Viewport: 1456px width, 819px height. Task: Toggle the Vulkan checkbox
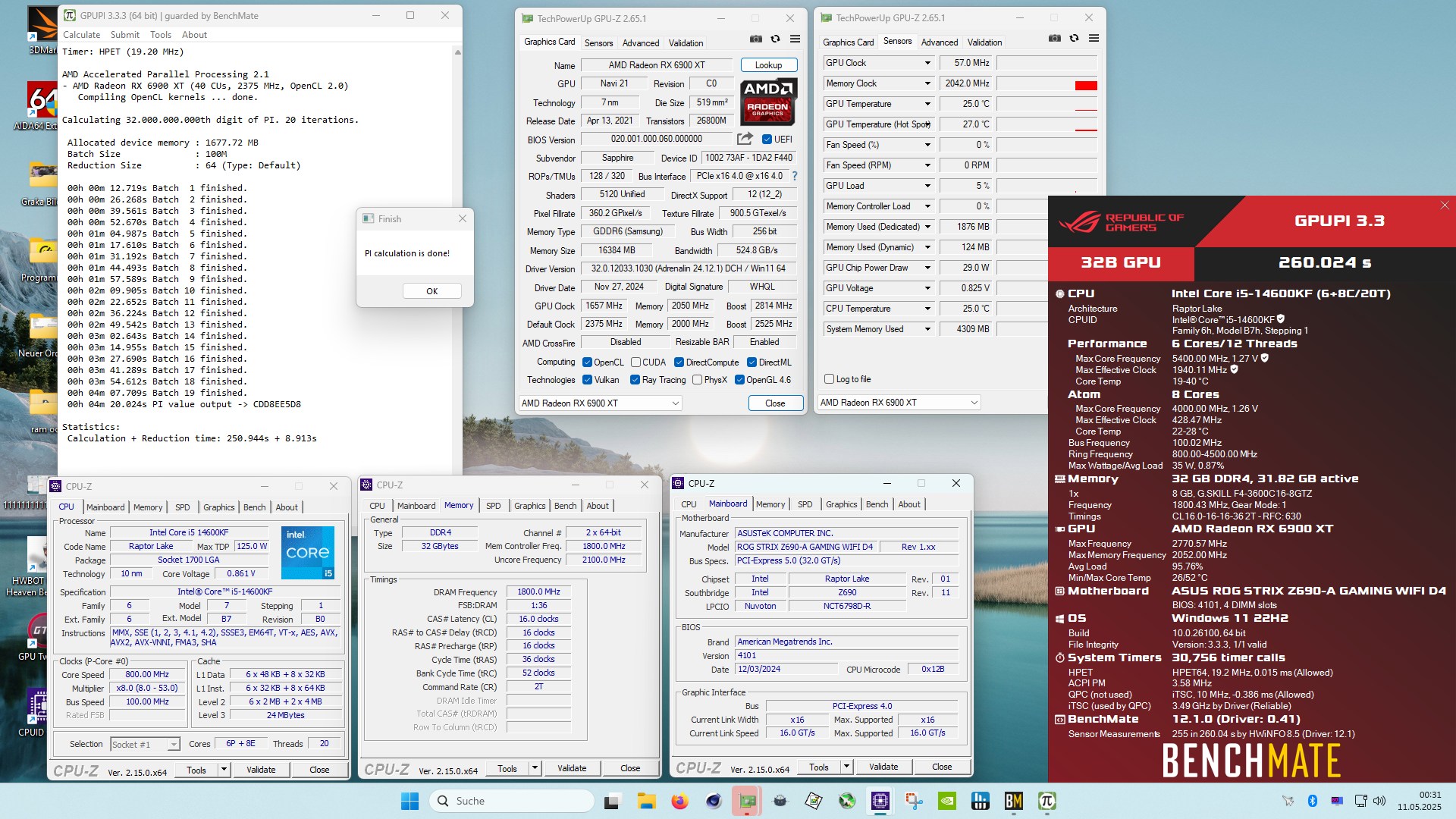tap(587, 380)
